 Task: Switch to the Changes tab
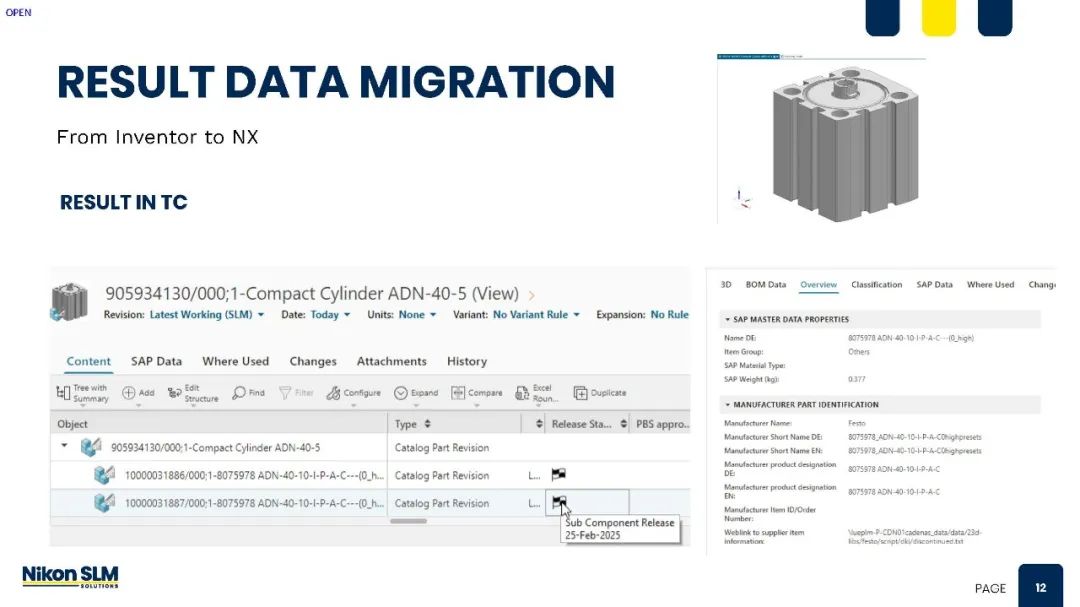[313, 361]
